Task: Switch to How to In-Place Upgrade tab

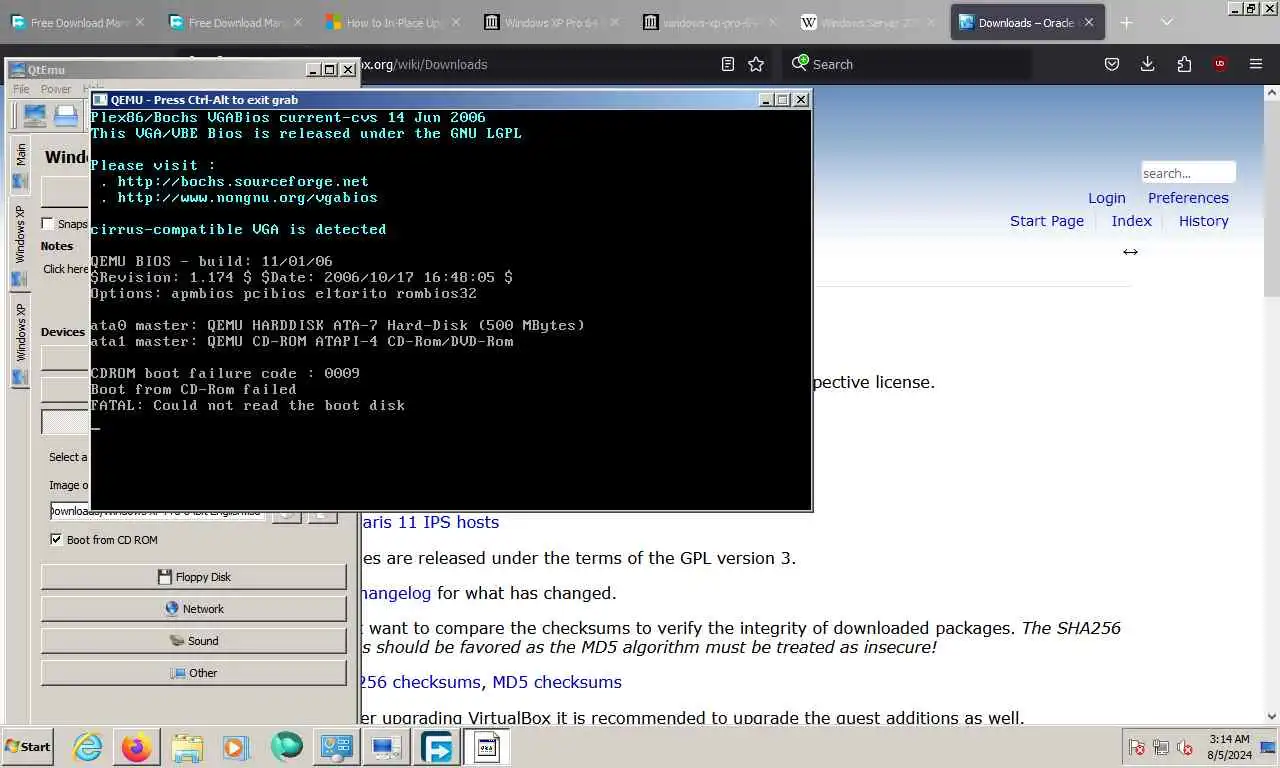Action: click(x=393, y=22)
